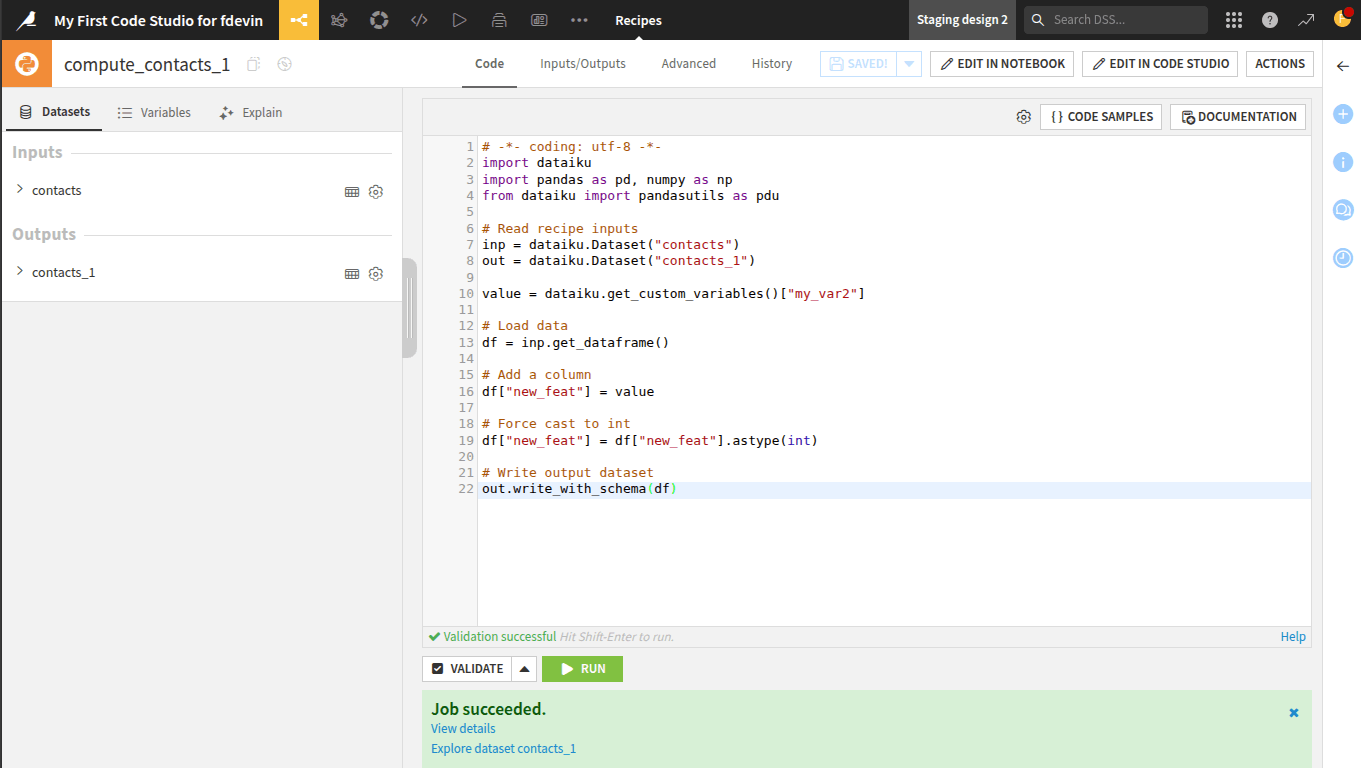The image size is (1361, 768).
Task: Explore the contacts dataset via its table icon
Action: (x=351, y=191)
